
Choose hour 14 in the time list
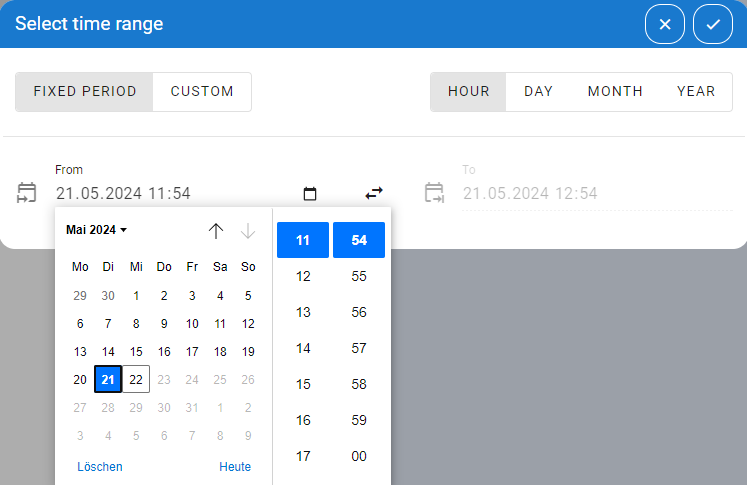[x=303, y=348]
